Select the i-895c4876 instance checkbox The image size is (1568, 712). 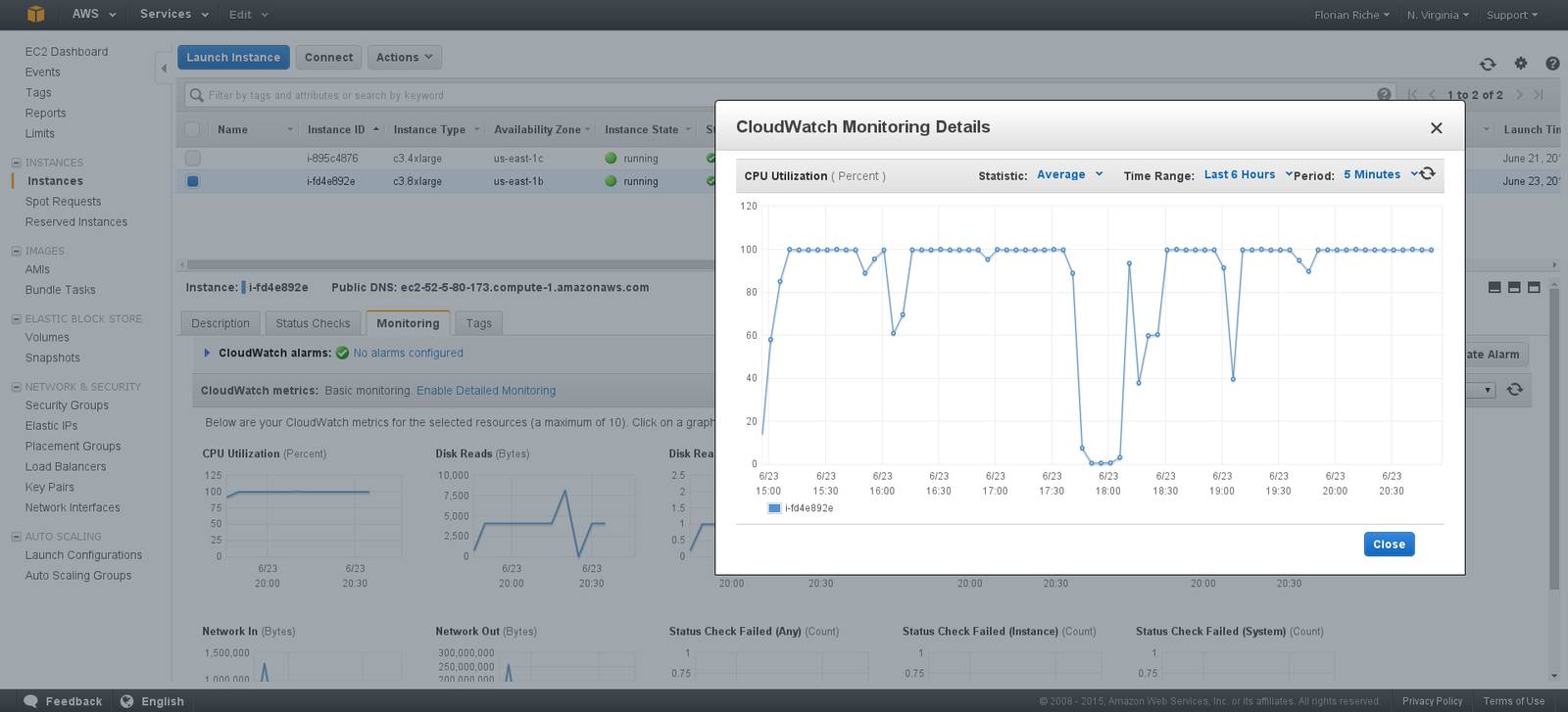click(192, 158)
